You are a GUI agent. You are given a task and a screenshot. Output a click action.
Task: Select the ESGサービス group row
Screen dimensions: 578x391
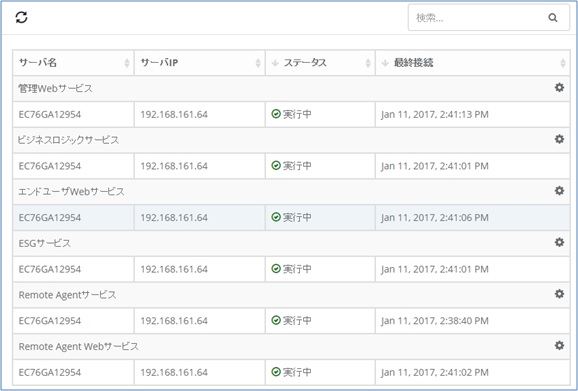[x=291, y=243]
